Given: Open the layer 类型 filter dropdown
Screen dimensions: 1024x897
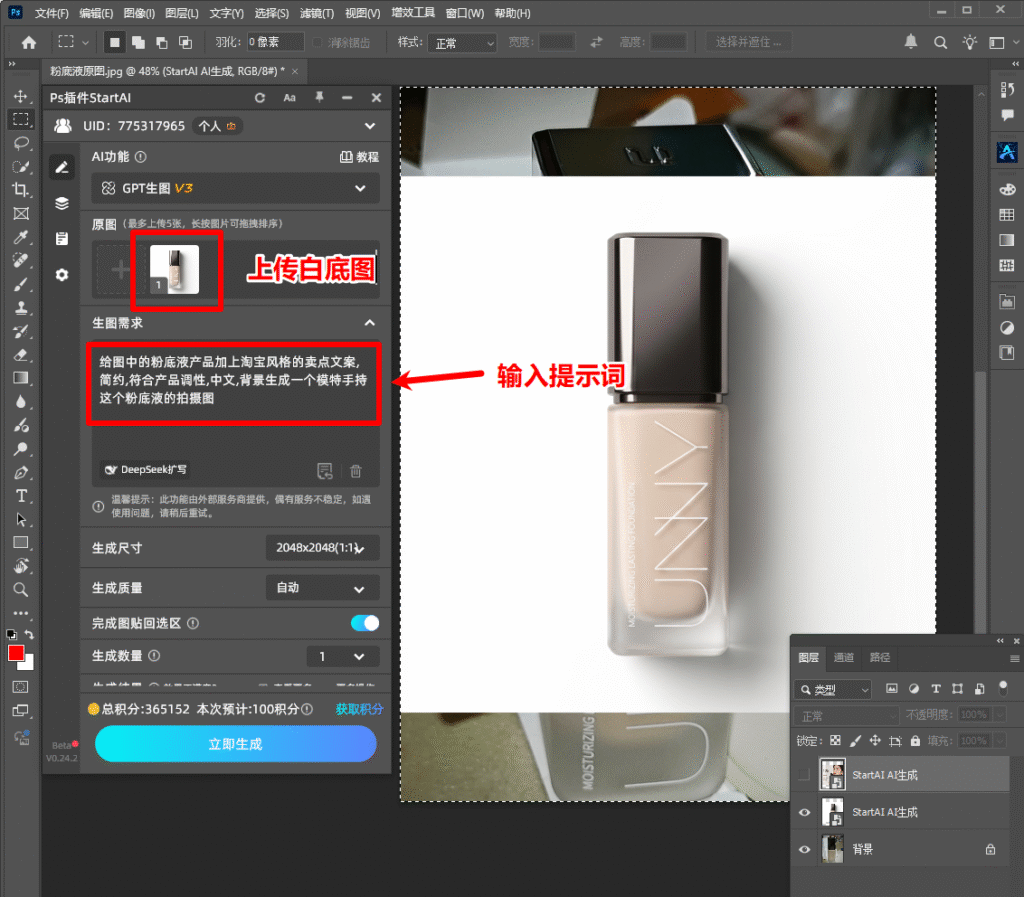Looking at the screenshot, I should tap(833, 689).
